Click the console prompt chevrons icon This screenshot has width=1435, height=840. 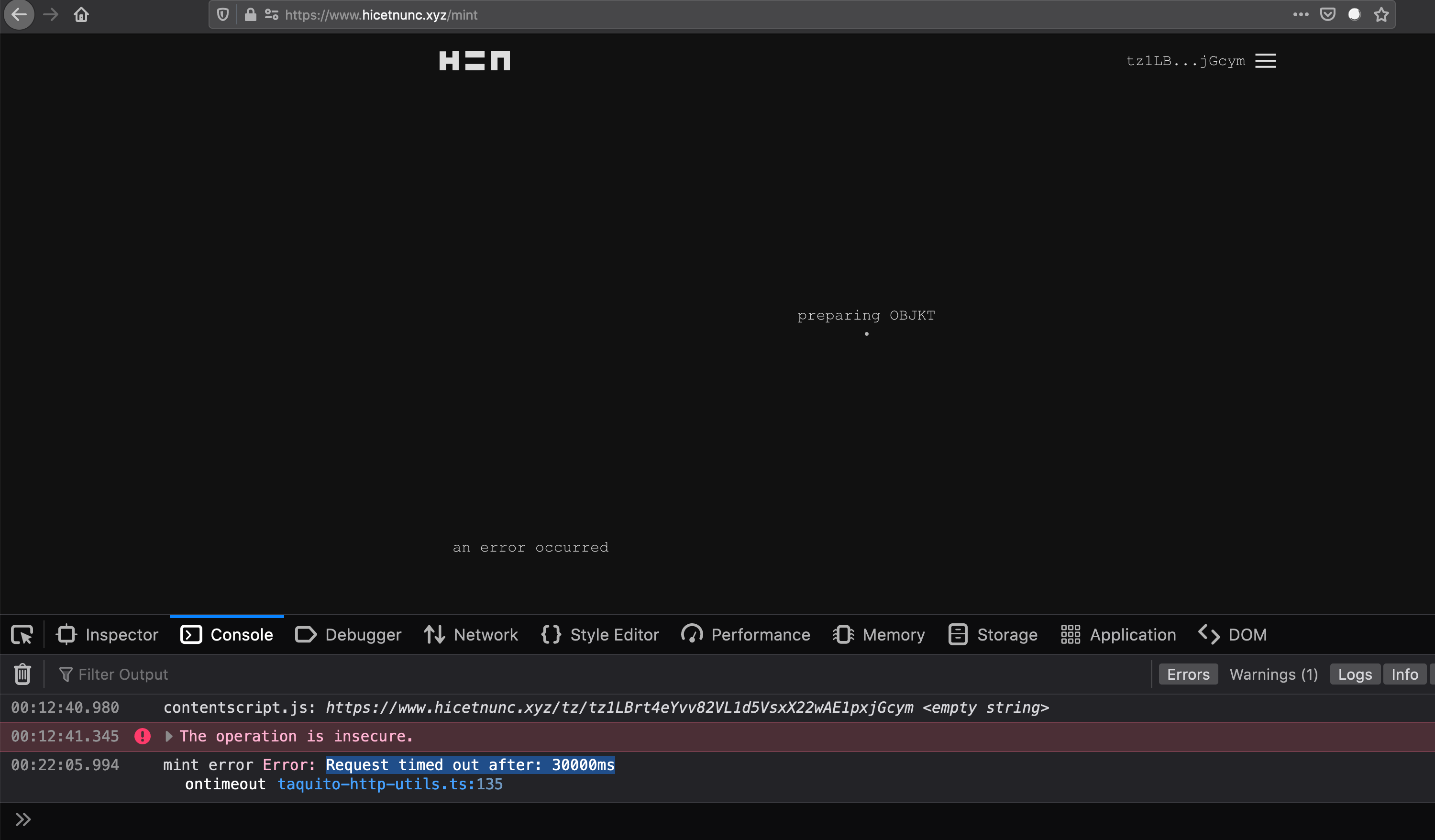[x=23, y=819]
